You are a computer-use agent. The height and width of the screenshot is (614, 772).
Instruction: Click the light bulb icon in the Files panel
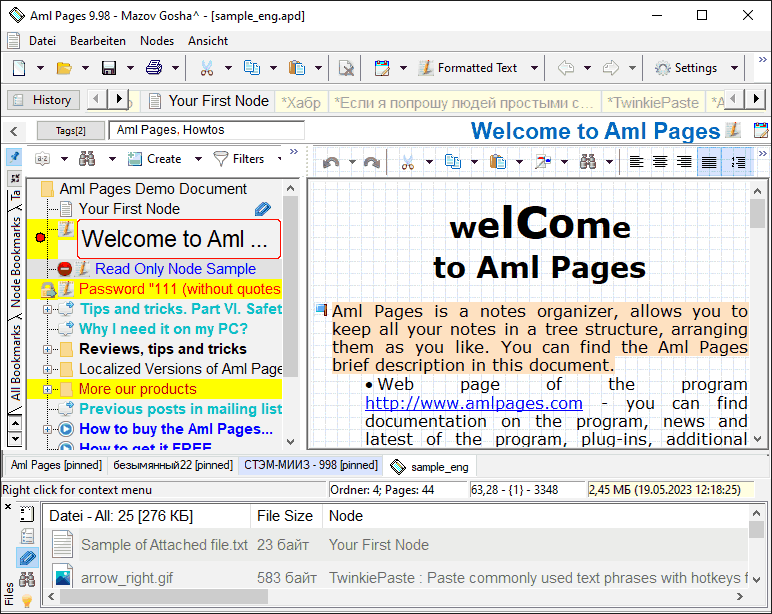27,600
